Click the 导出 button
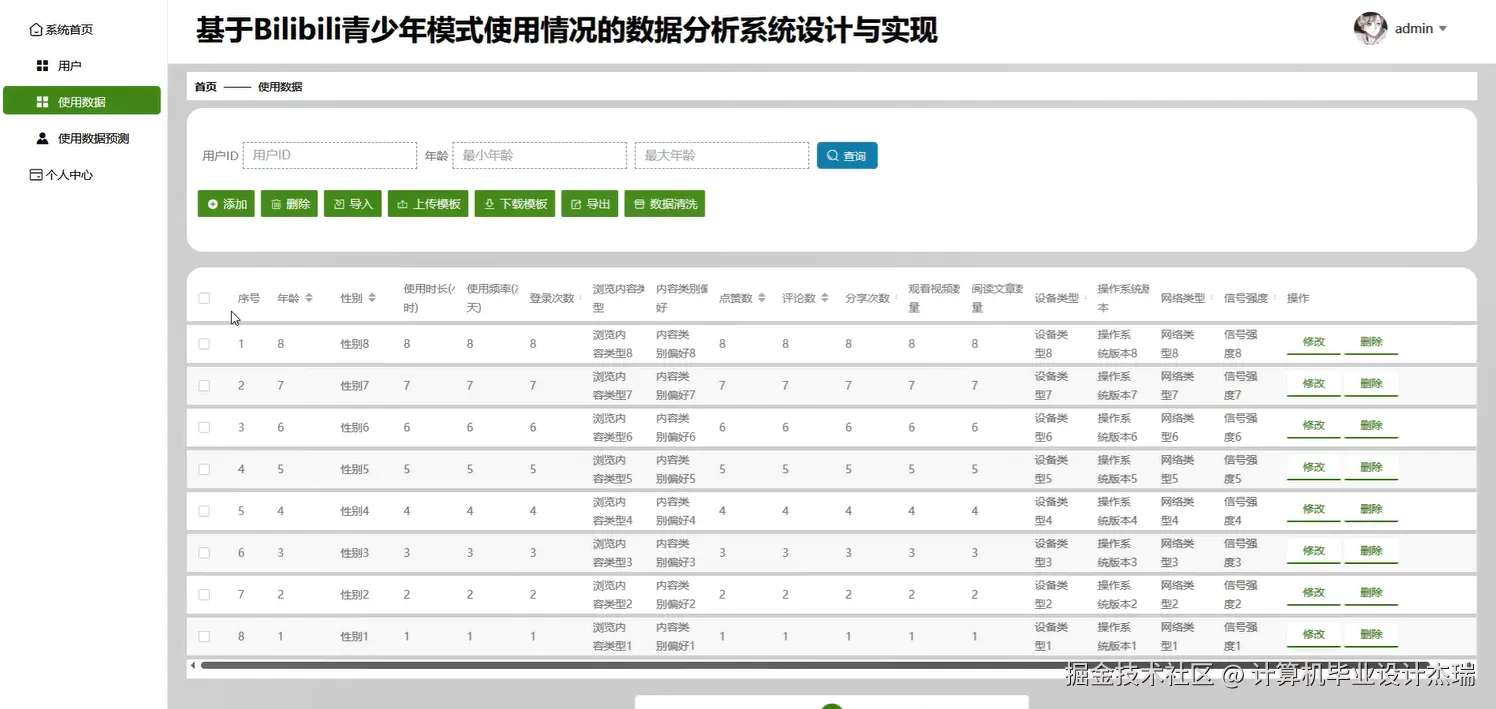 click(590, 204)
